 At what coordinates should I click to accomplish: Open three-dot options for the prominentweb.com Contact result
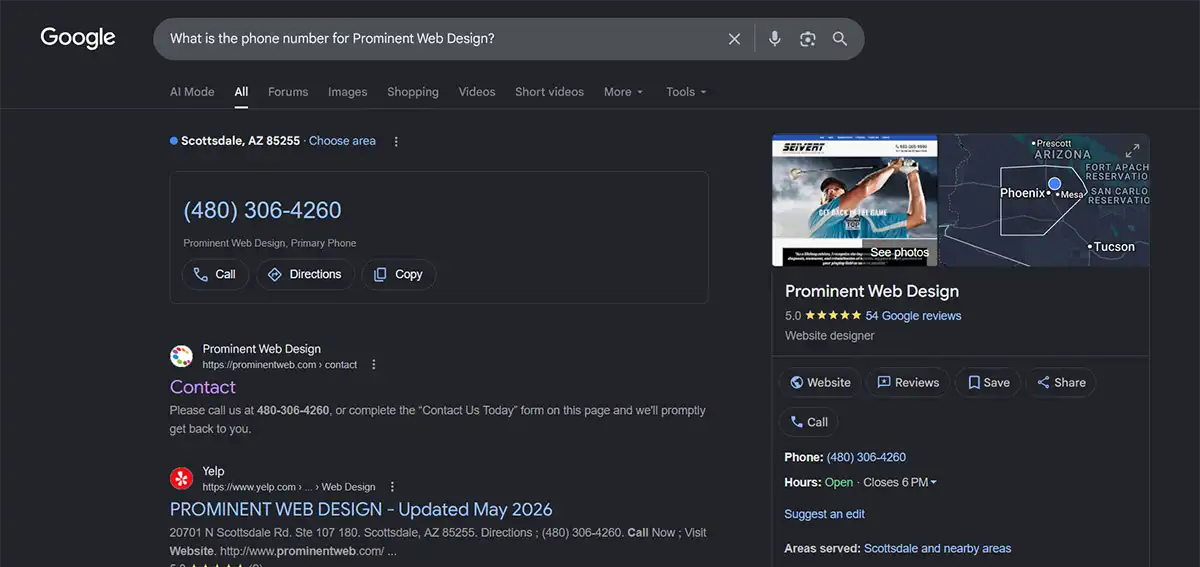374,365
